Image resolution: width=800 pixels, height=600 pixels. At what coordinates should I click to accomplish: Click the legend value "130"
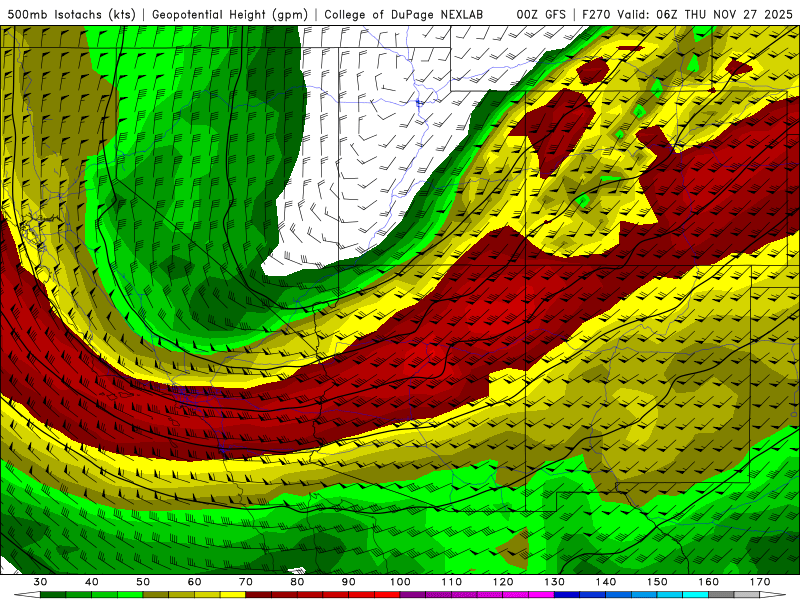point(555,582)
